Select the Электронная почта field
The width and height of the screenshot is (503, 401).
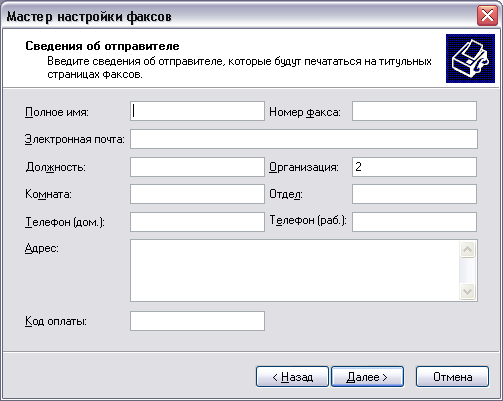click(304, 139)
